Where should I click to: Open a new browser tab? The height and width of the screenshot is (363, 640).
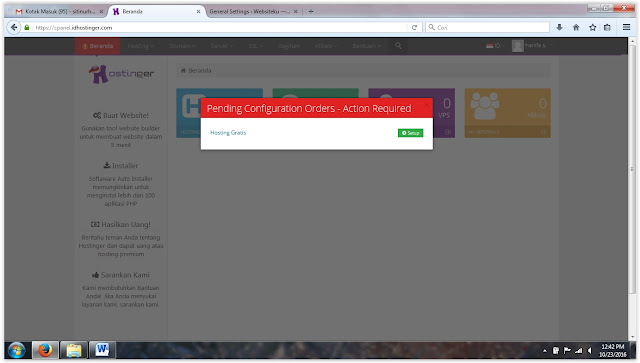pyautogui.click(x=311, y=11)
